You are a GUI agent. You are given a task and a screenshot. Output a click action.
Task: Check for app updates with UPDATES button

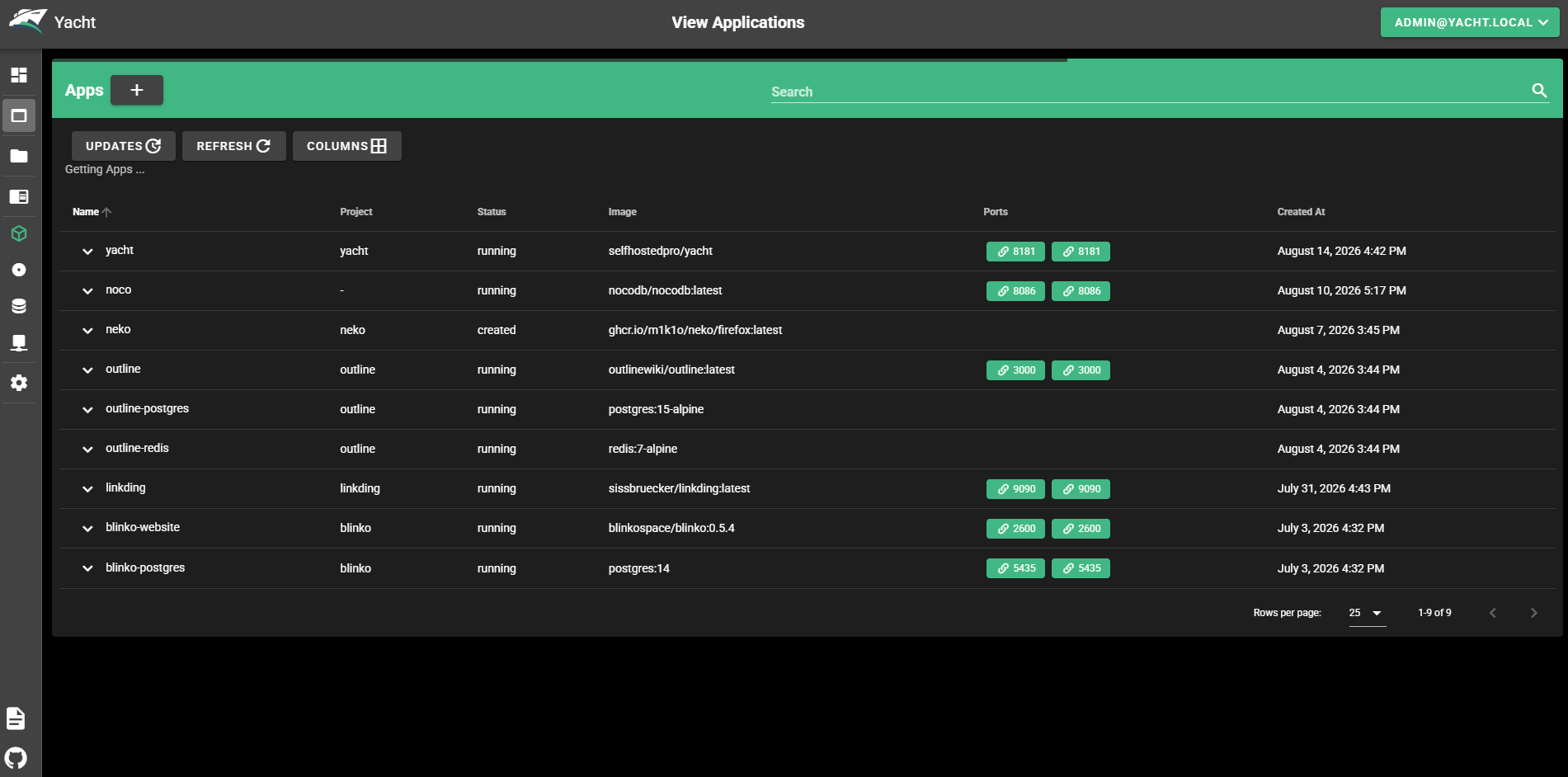pyautogui.click(x=124, y=146)
